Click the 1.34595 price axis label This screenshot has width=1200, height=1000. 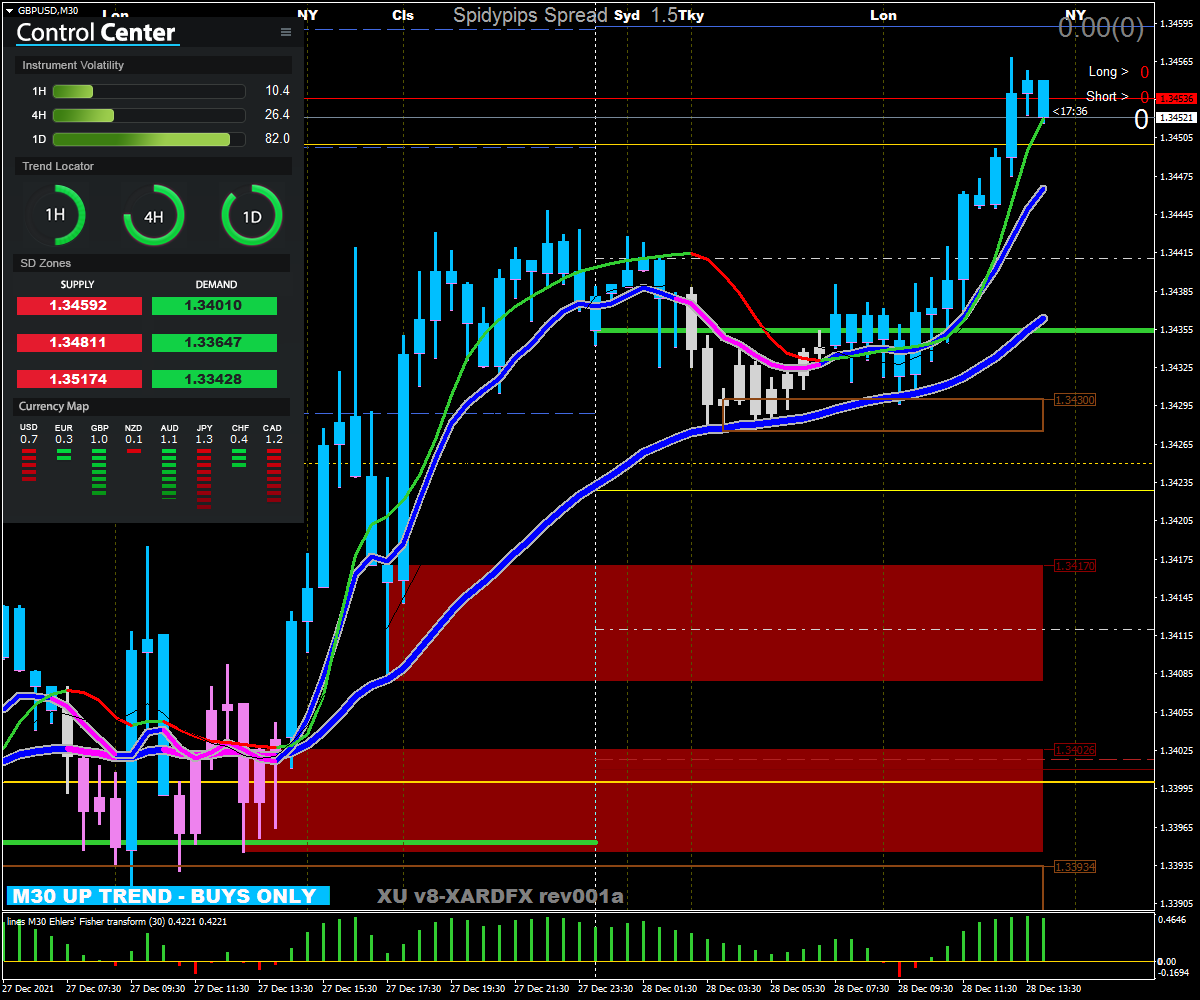point(1177,23)
